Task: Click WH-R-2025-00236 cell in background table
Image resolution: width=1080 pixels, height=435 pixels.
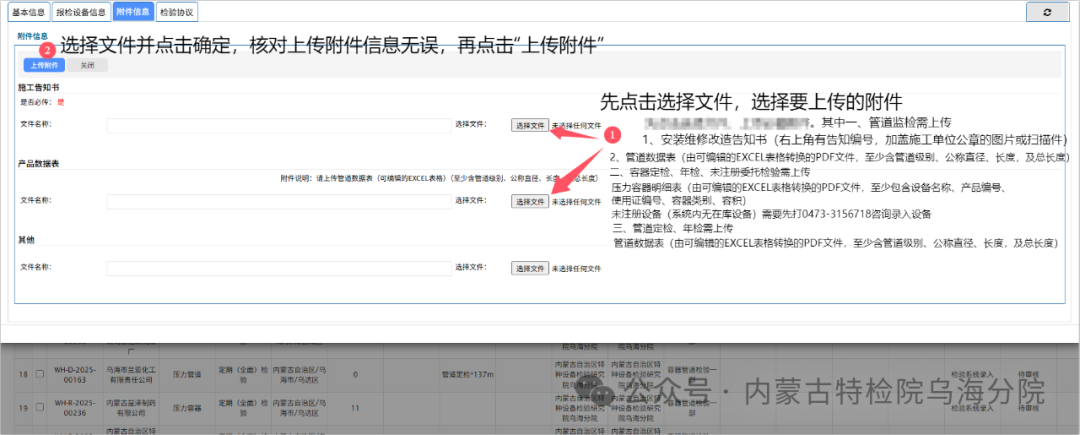Action: (x=74, y=407)
